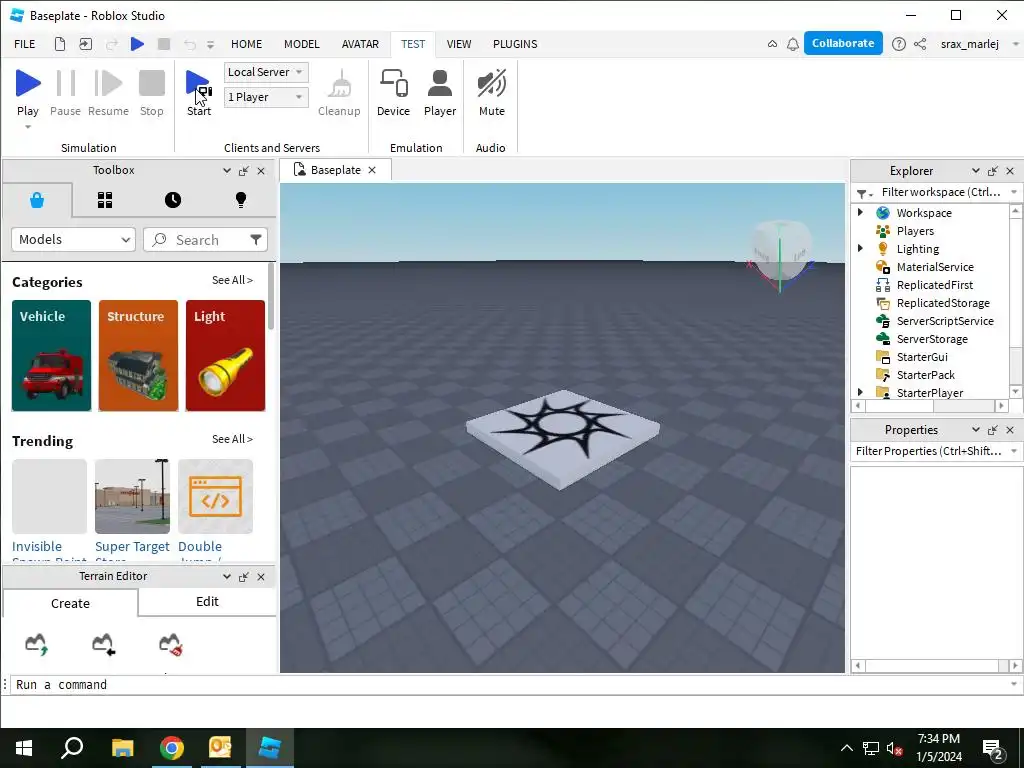Open the Structure category card
Image resolution: width=1024 pixels, height=768 pixels.
click(x=138, y=355)
